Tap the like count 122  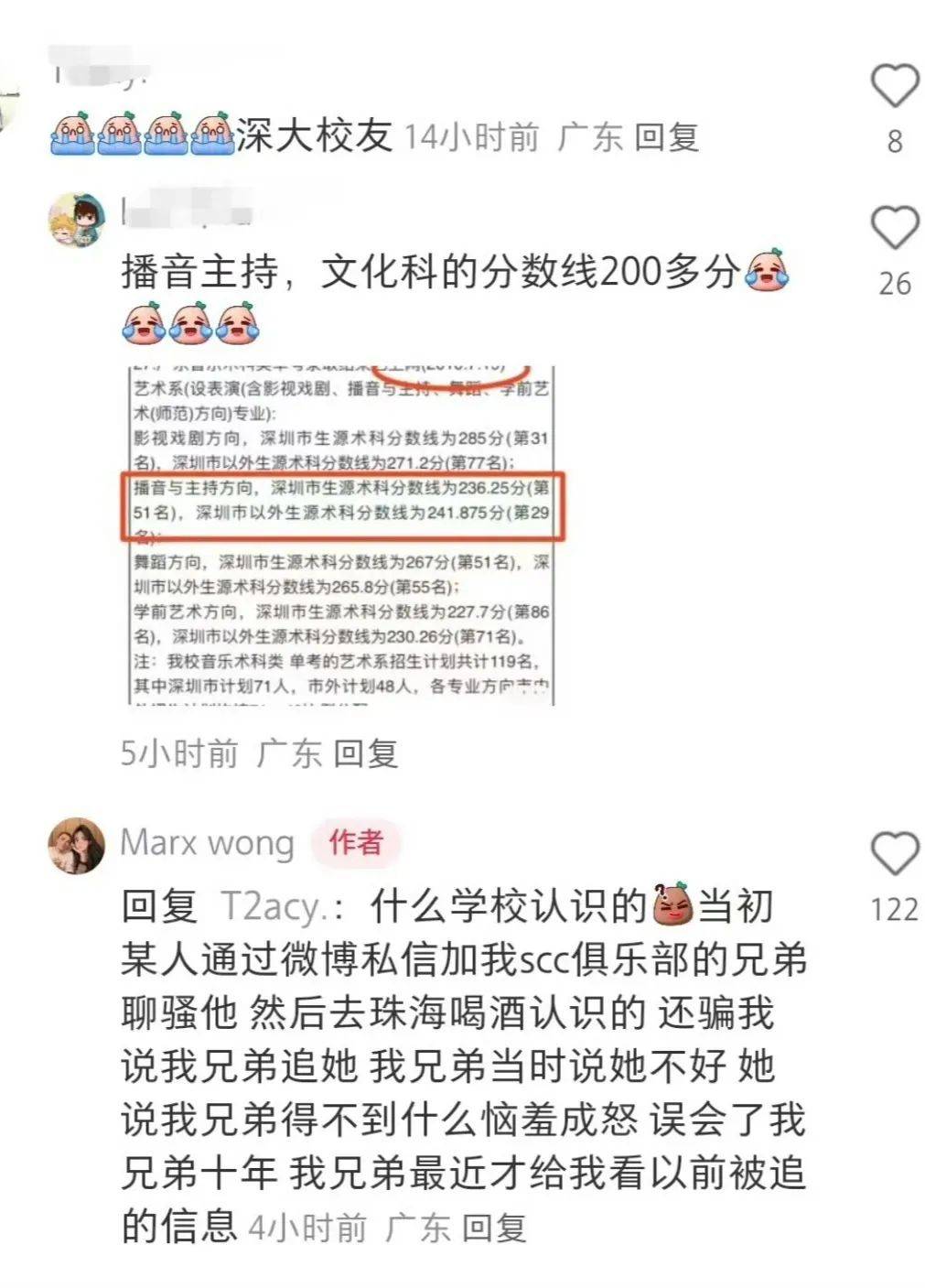coord(894,909)
